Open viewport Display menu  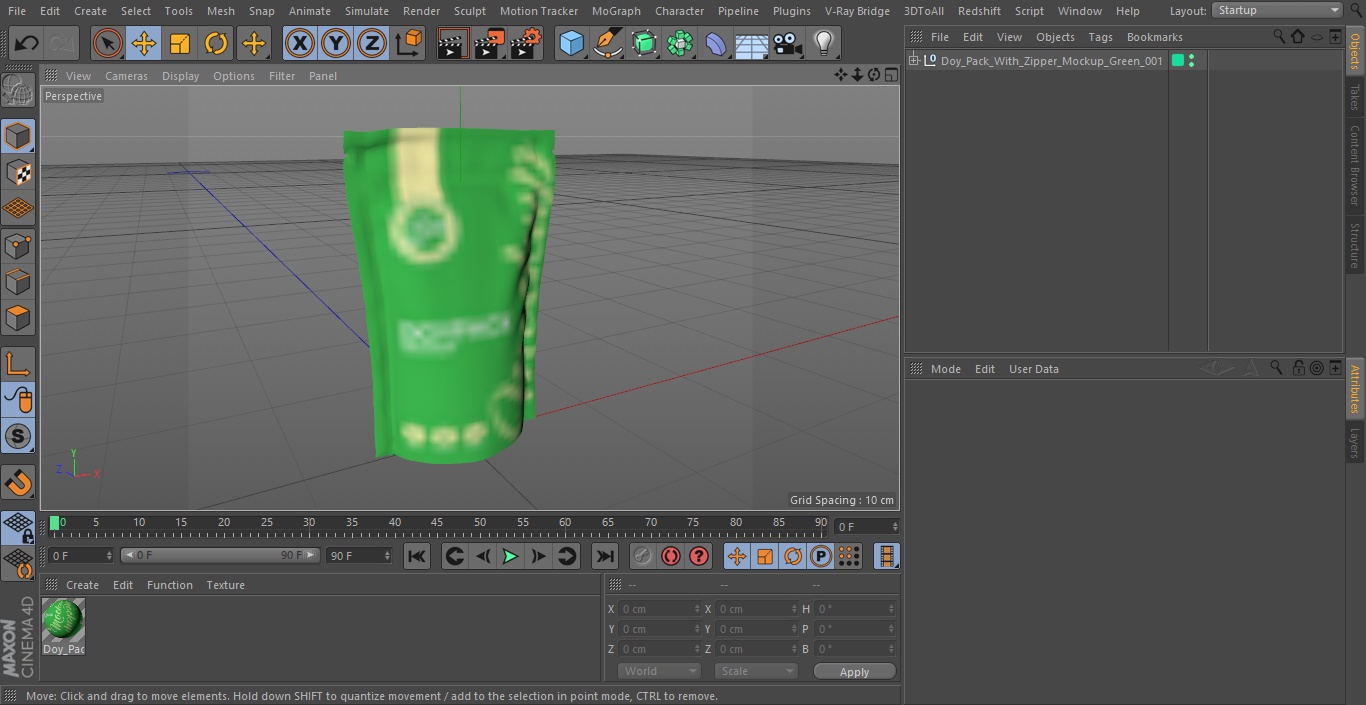pos(180,76)
